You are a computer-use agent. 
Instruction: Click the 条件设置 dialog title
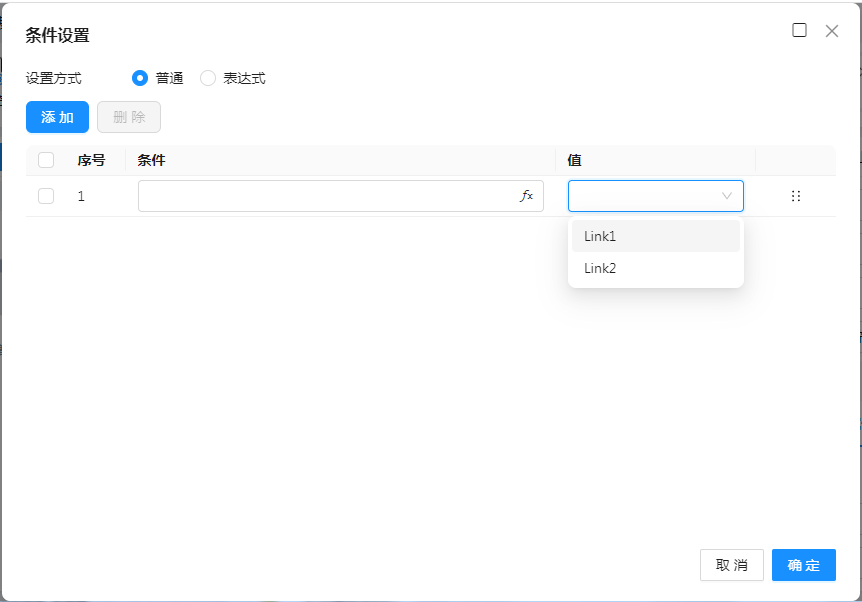pyautogui.click(x=57, y=36)
